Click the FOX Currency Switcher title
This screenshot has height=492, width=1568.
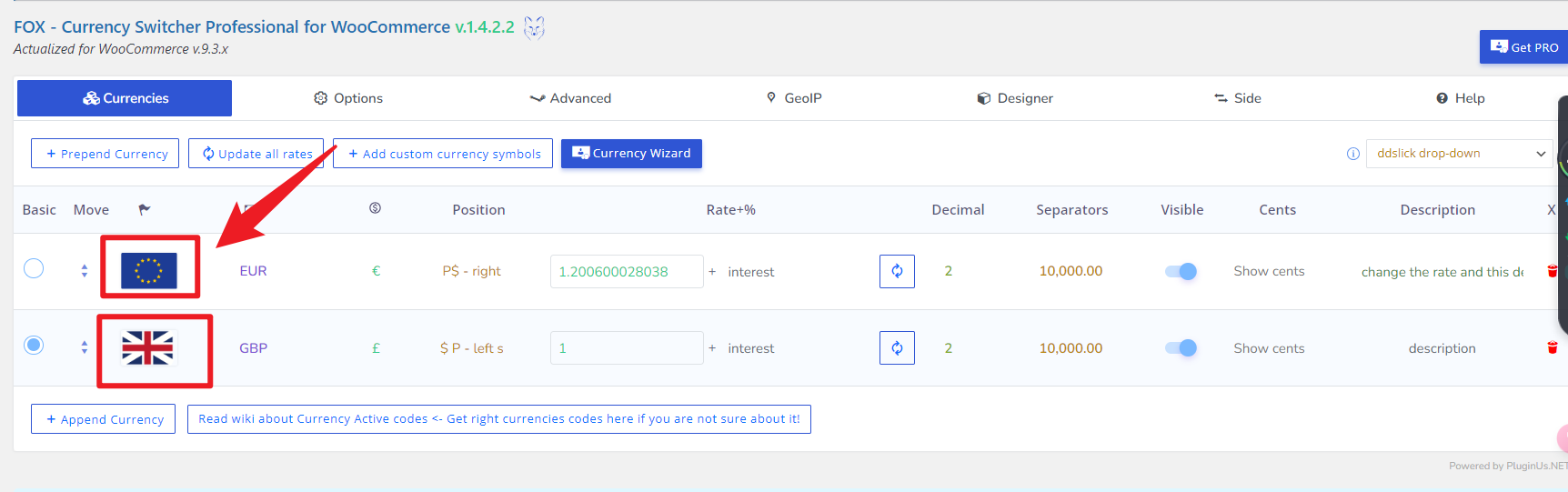click(264, 27)
